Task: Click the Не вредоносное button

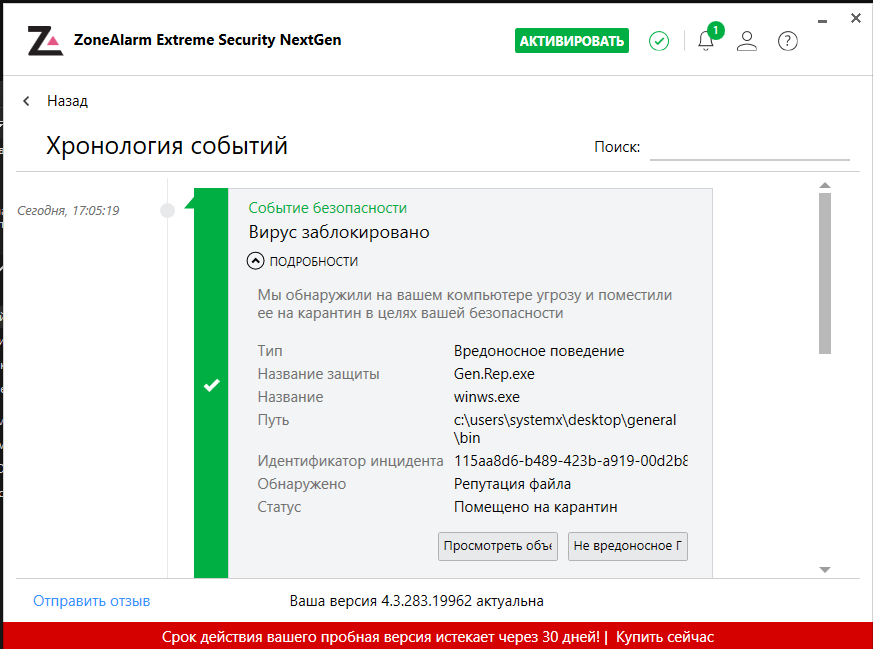Action: (x=627, y=546)
